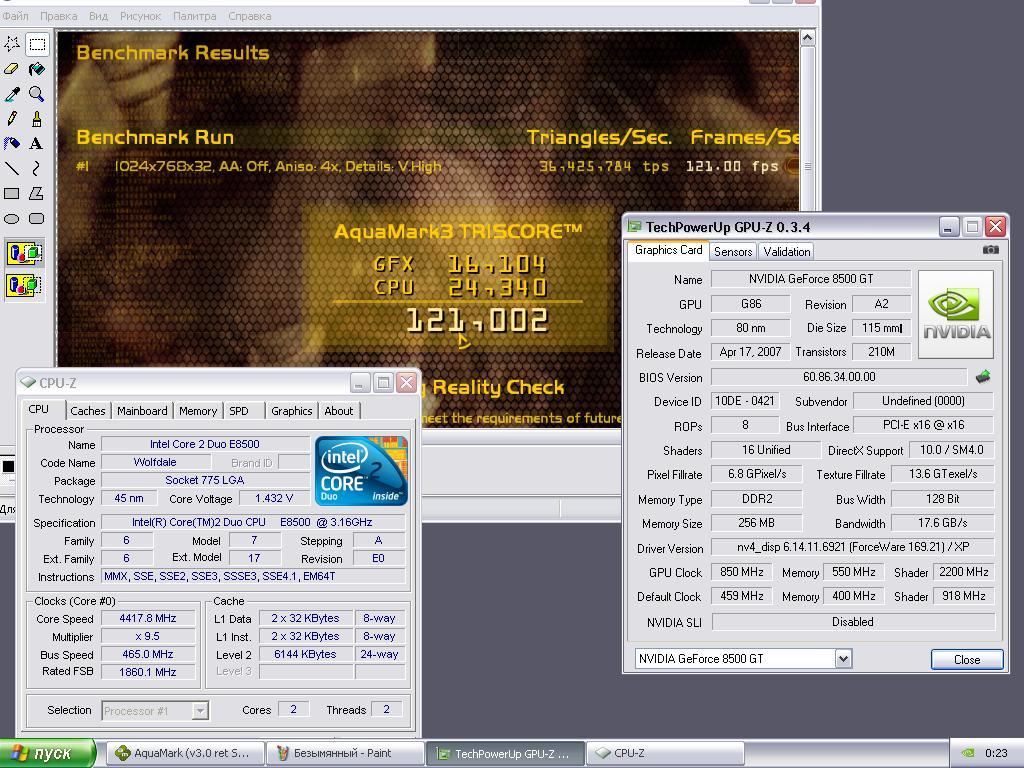The image size is (1024, 768).
Task: Switch to the Graphics tab in CPU-Z
Action: (291, 411)
